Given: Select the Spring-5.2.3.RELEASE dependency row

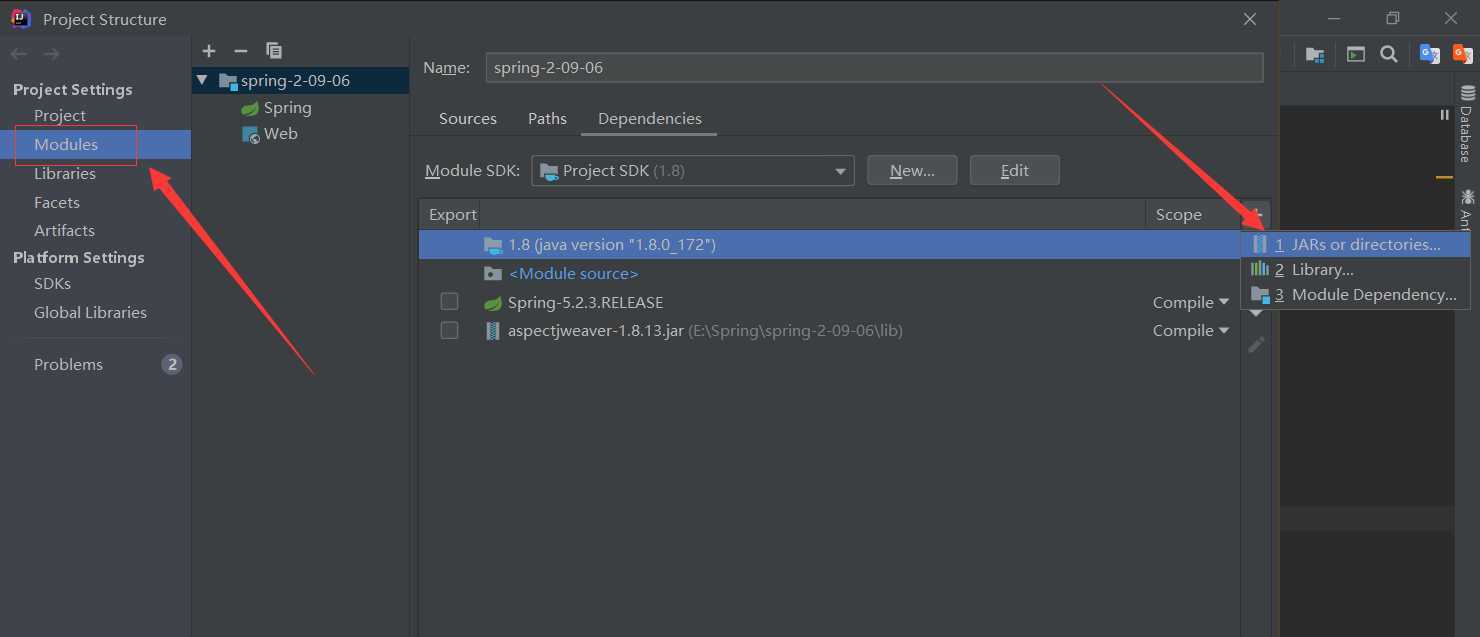Looking at the screenshot, I should click(x=829, y=302).
